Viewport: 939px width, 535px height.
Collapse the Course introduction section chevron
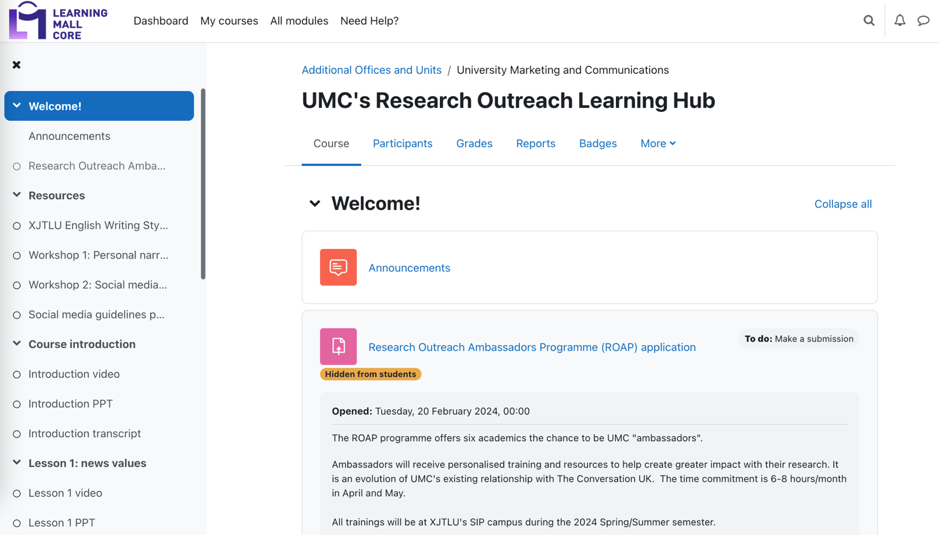click(x=17, y=343)
